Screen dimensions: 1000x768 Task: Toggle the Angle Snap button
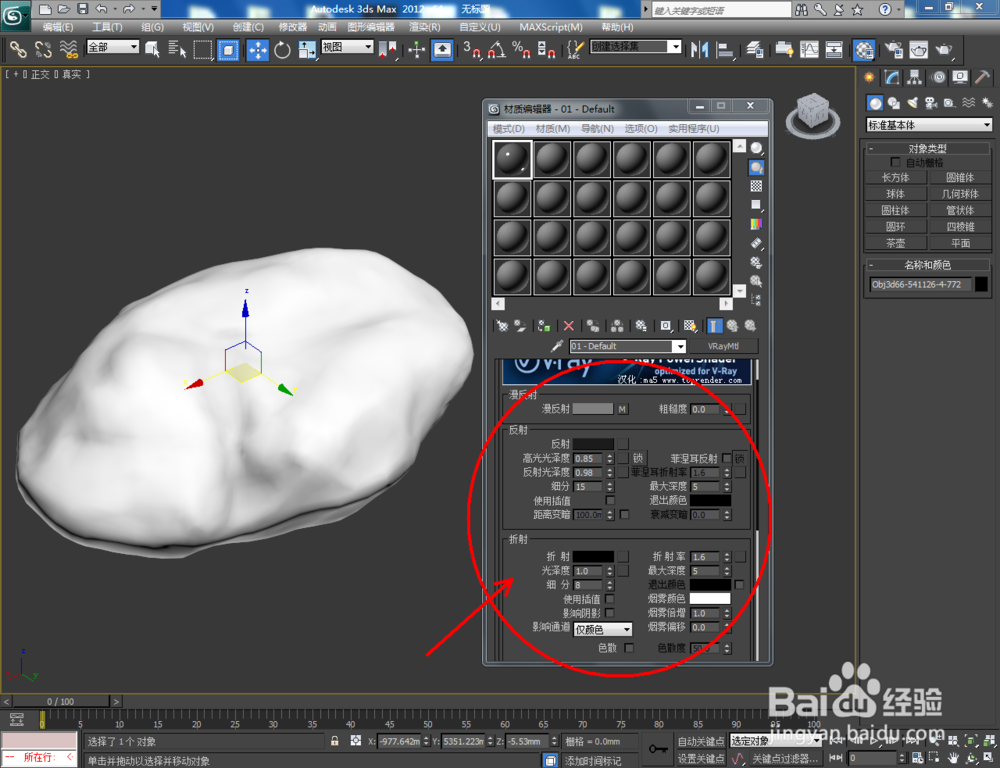click(497, 49)
